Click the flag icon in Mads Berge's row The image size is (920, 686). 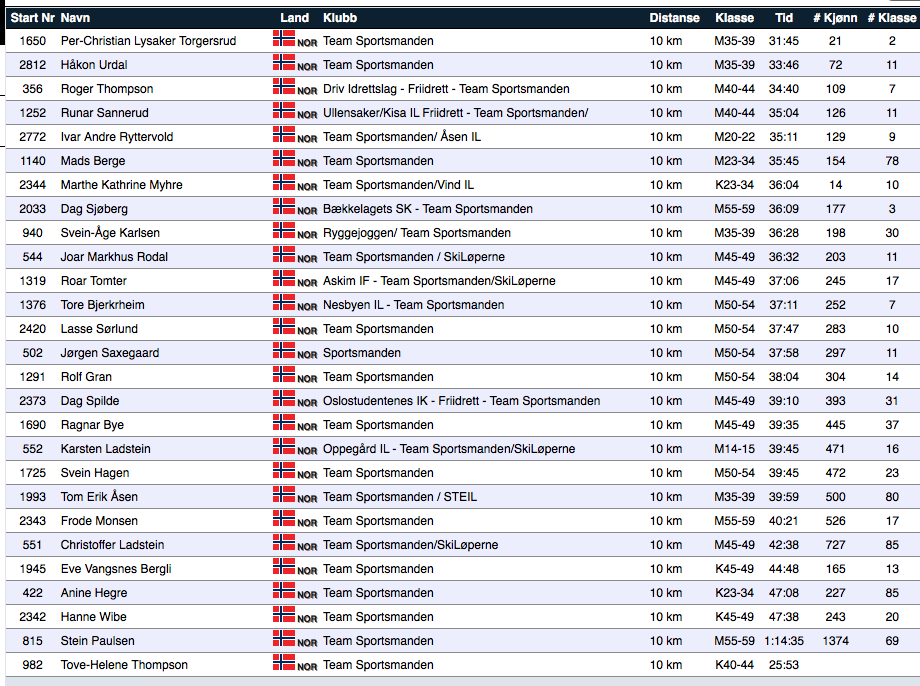click(284, 159)
